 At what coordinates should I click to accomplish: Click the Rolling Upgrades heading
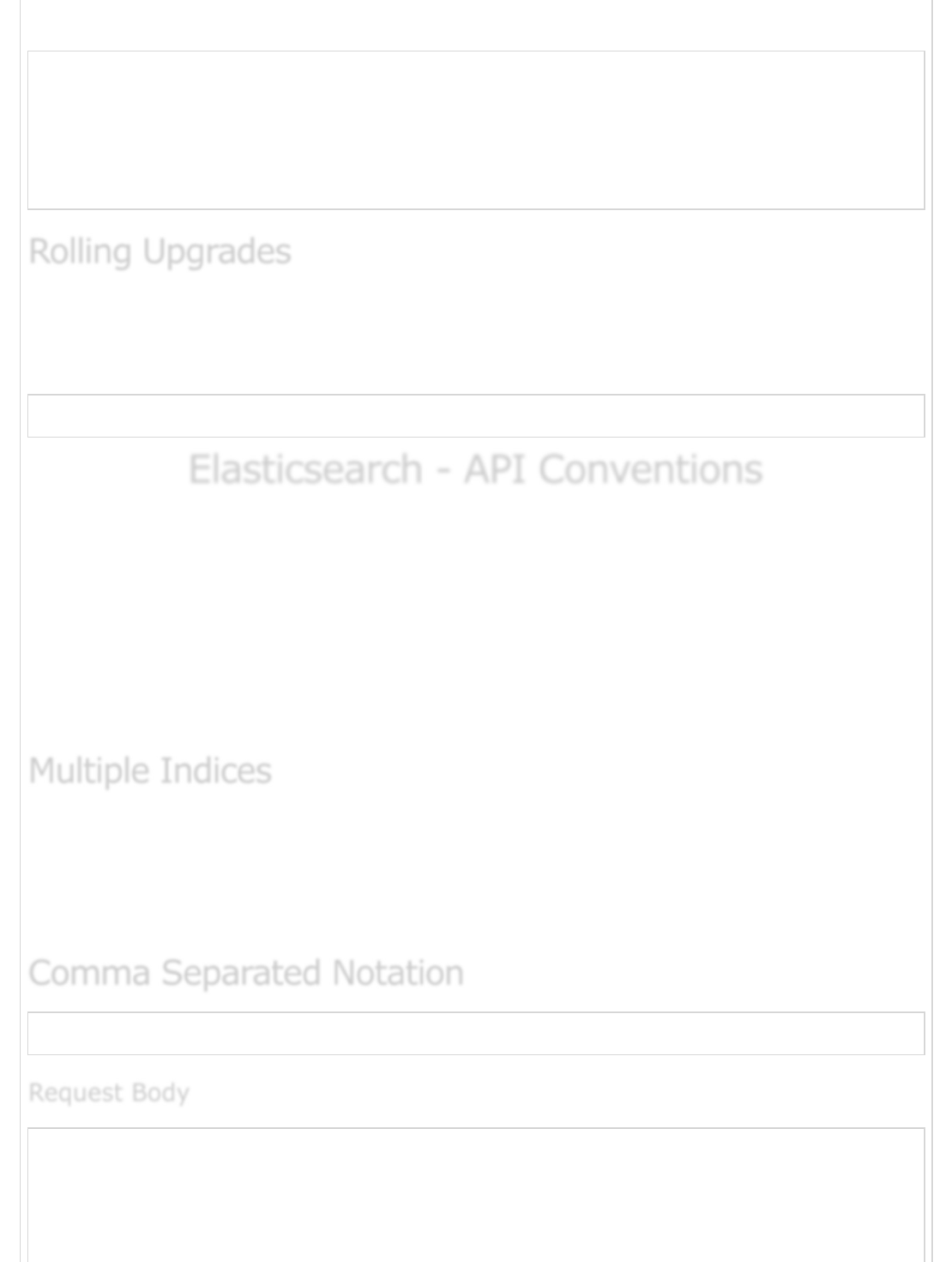click(160, 251)
